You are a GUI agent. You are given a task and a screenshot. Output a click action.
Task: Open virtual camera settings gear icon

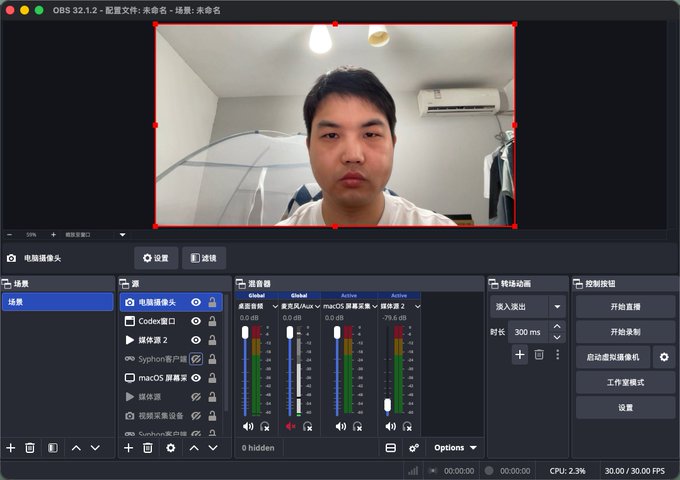(x=664, y=357)
